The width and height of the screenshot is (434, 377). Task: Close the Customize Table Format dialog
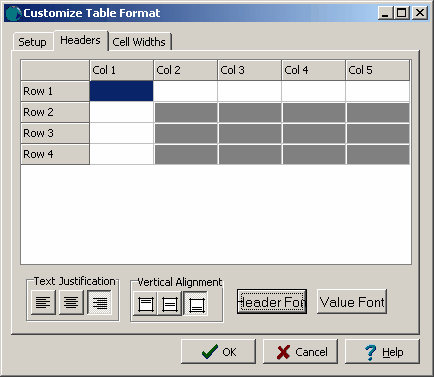click(x=420, y=13)
